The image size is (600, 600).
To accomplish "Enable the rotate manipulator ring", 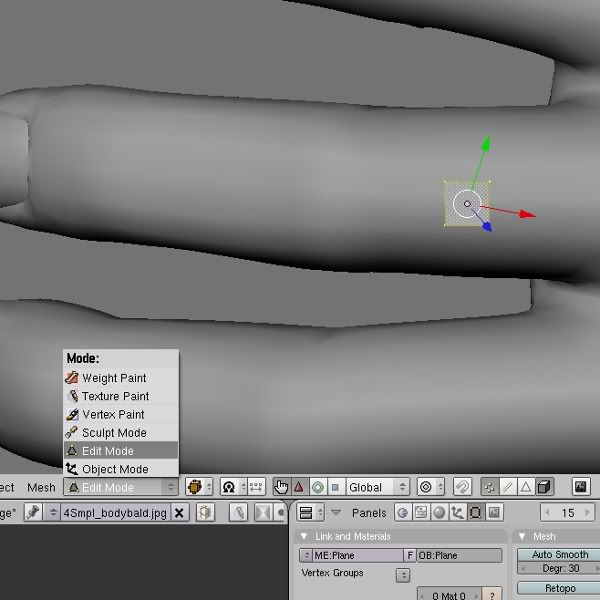I will pyautogui.click(x=318, y=487).
